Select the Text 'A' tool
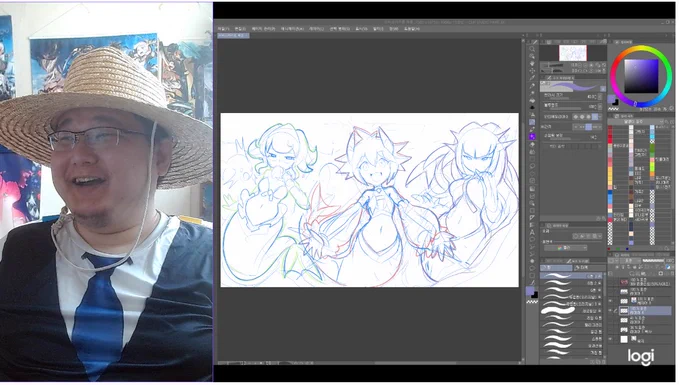This screenshot has width=680, height=385. click(532, 232)
